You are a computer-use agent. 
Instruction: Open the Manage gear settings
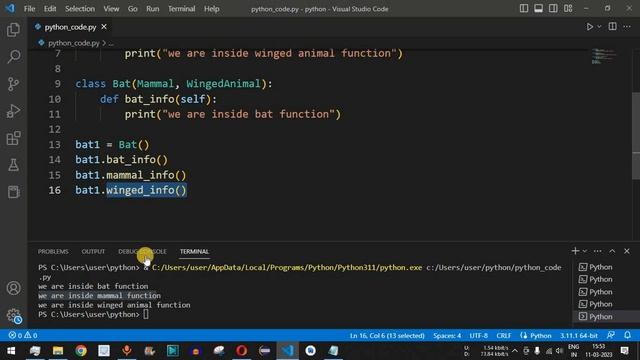(x=13, y=315)
